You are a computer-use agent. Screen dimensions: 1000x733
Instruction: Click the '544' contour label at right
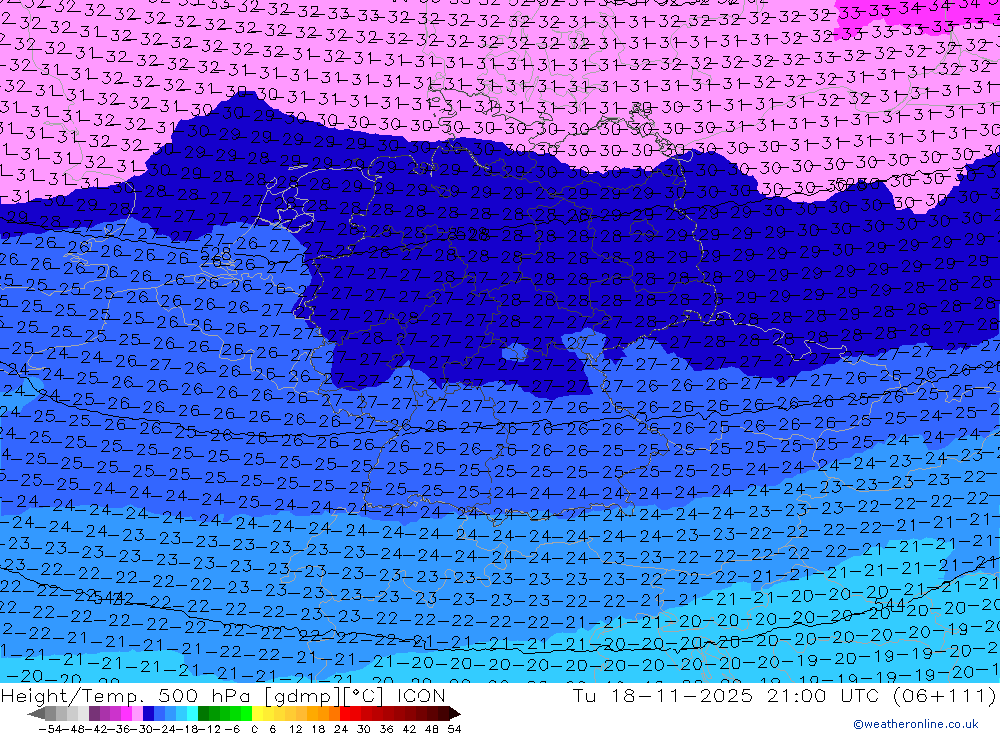[890, 603]
